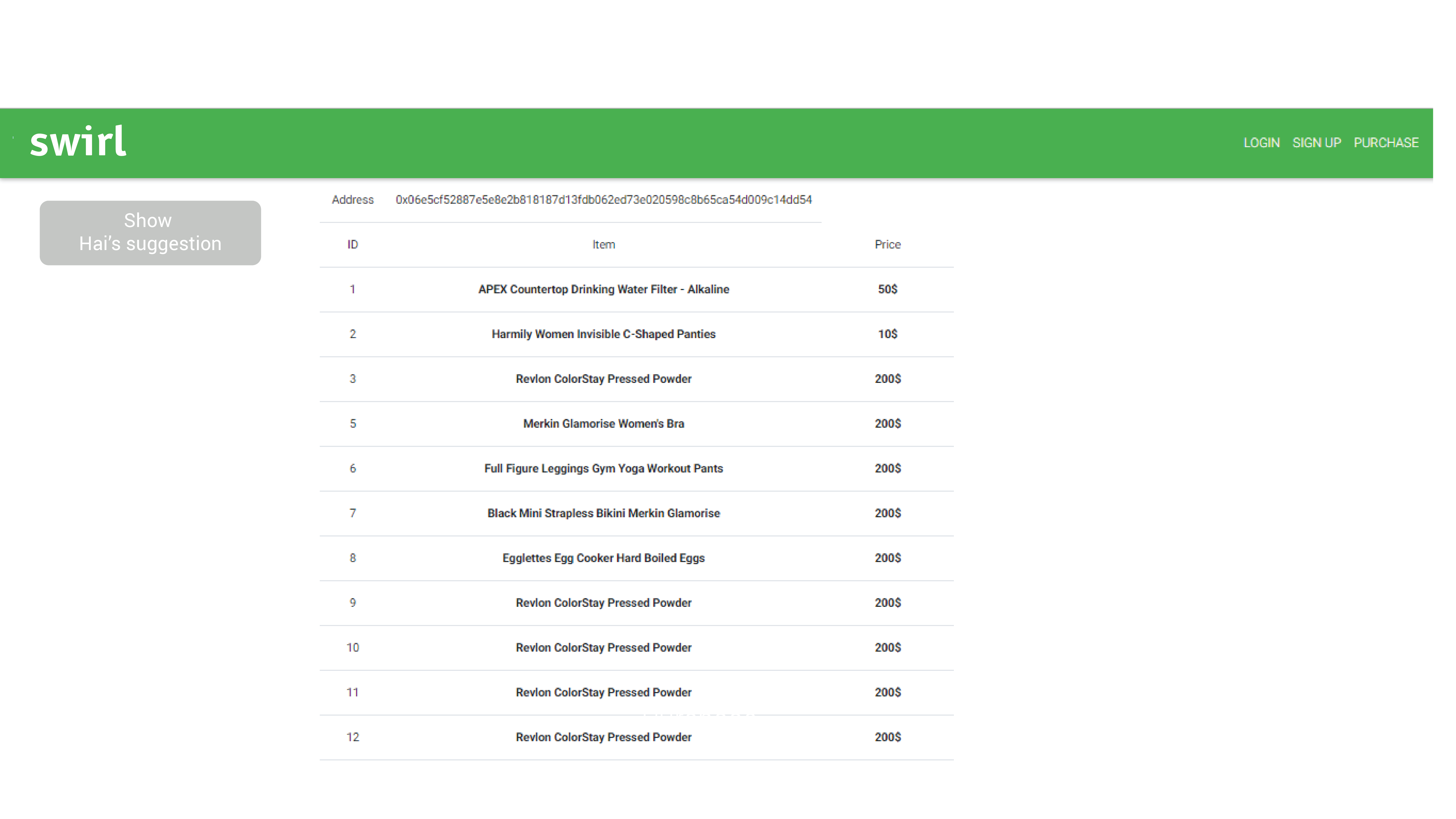The width and height of the screenshot is (1456, 819).
Task: Select APEX Countertop Drinking Water Filter item
Action: [603, 289]
